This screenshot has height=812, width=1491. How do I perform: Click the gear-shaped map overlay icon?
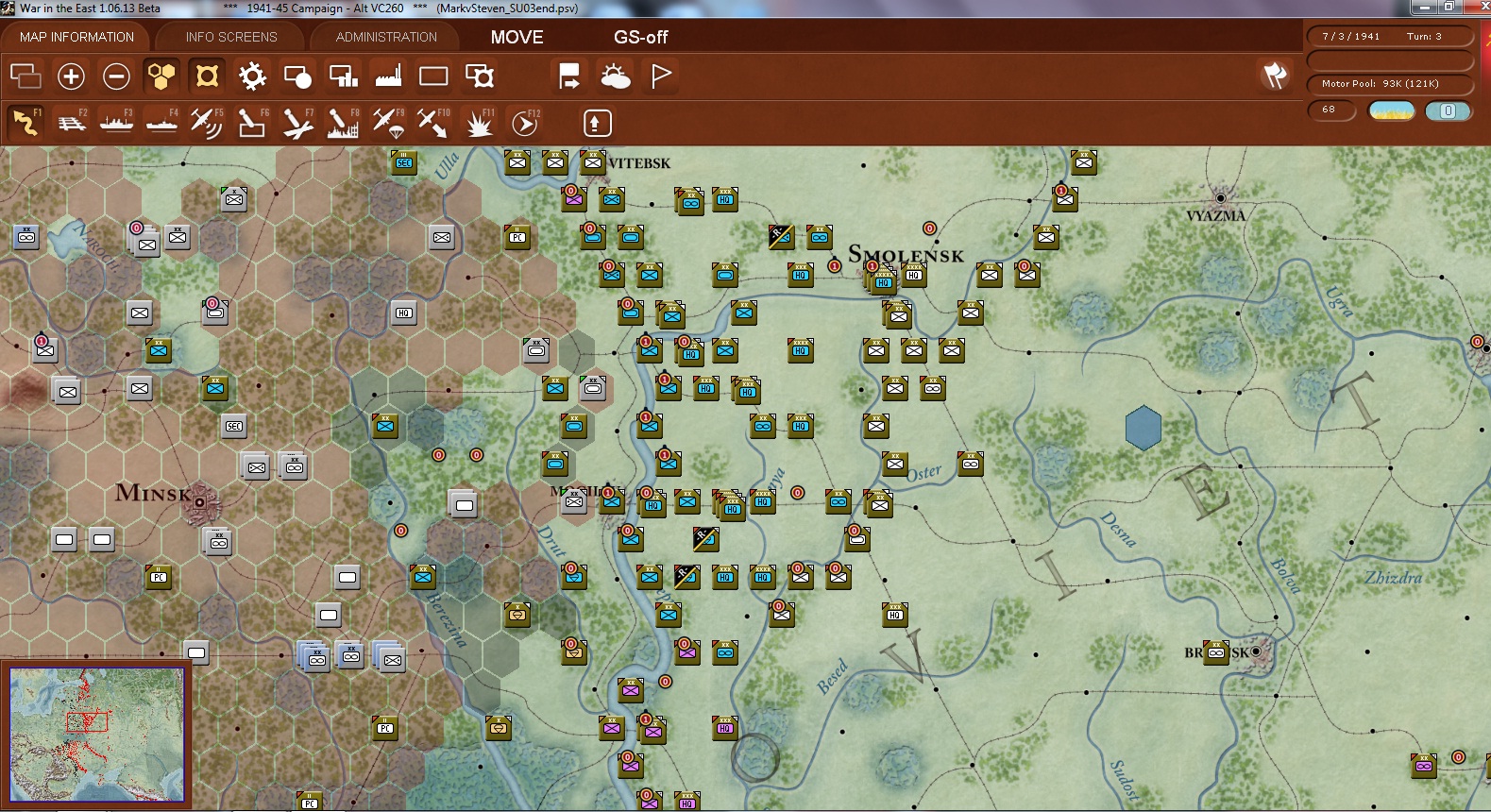(x=252, y=76)
